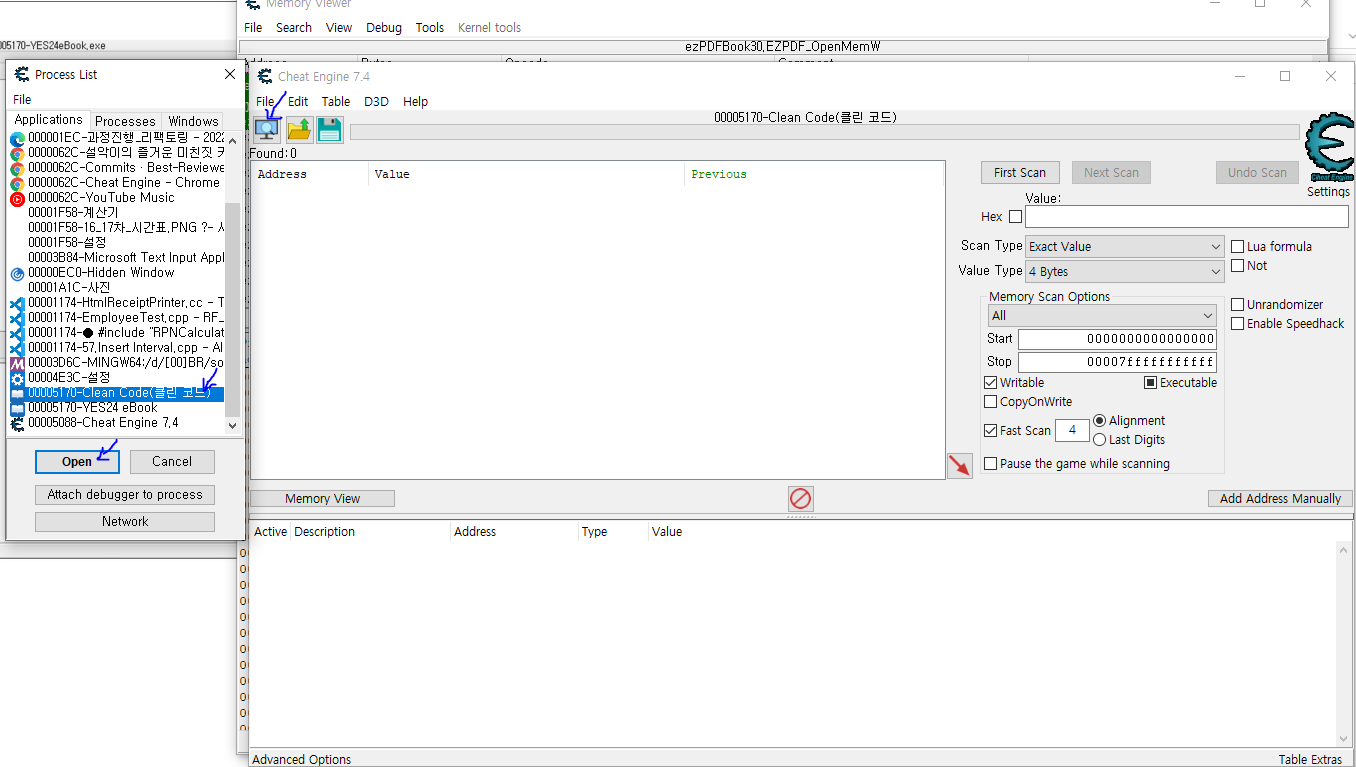Open the D3D menu

[x=376, y=102]
